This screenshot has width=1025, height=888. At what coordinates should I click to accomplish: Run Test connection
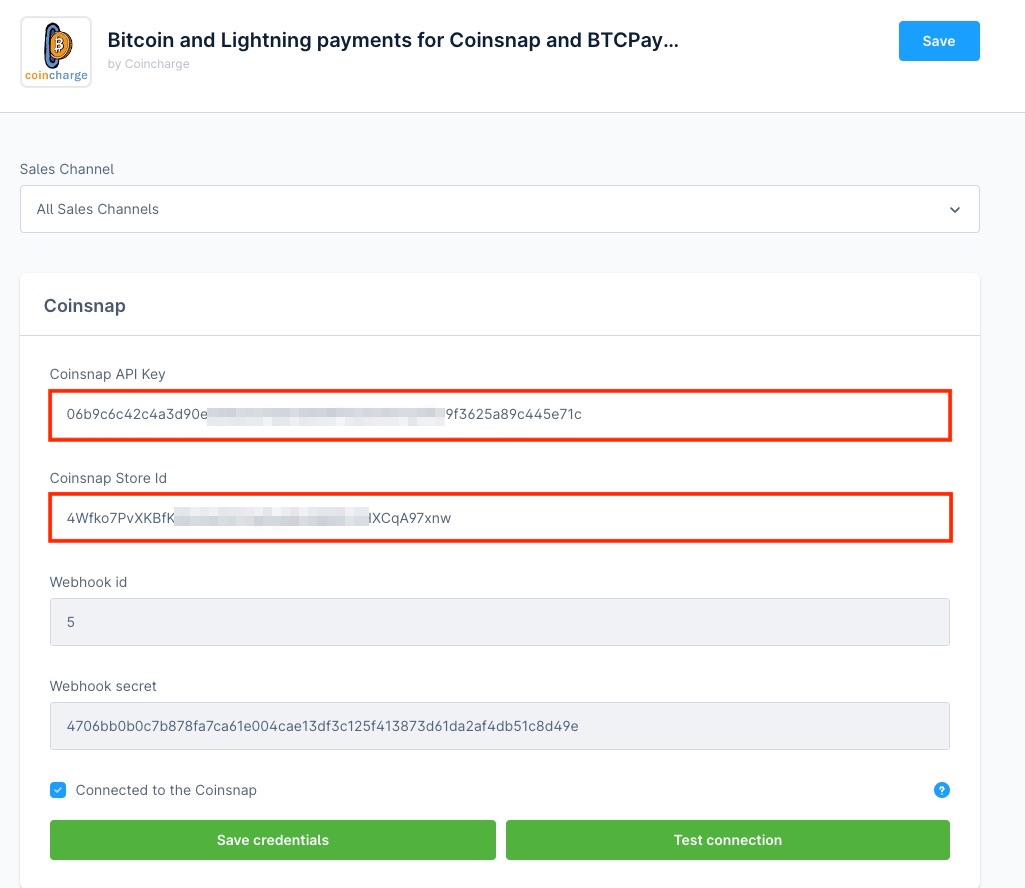(x=727, y=840)
